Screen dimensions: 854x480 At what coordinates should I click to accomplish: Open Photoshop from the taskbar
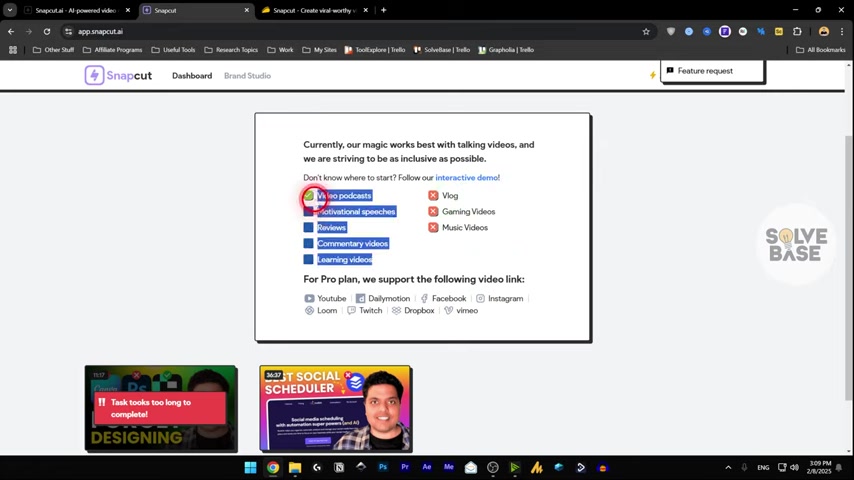click(383, 467)
